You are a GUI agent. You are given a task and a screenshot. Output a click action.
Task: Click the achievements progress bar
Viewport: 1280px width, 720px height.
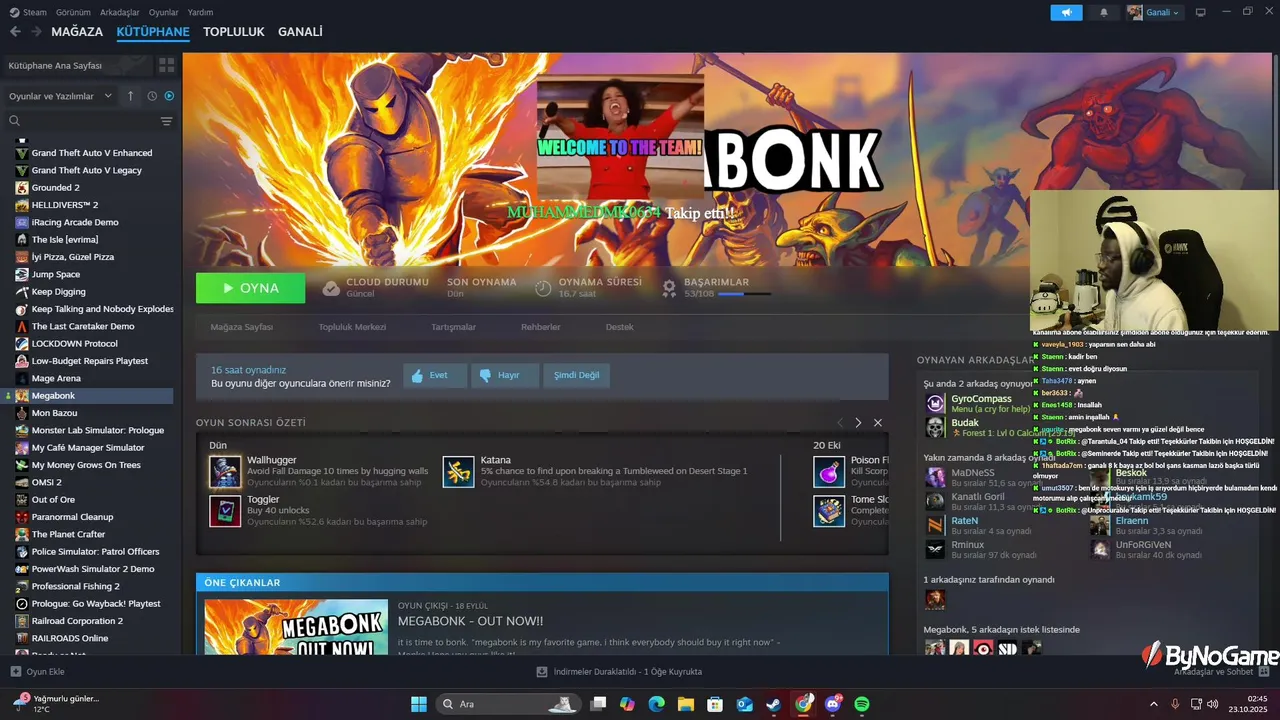point(745,294)
